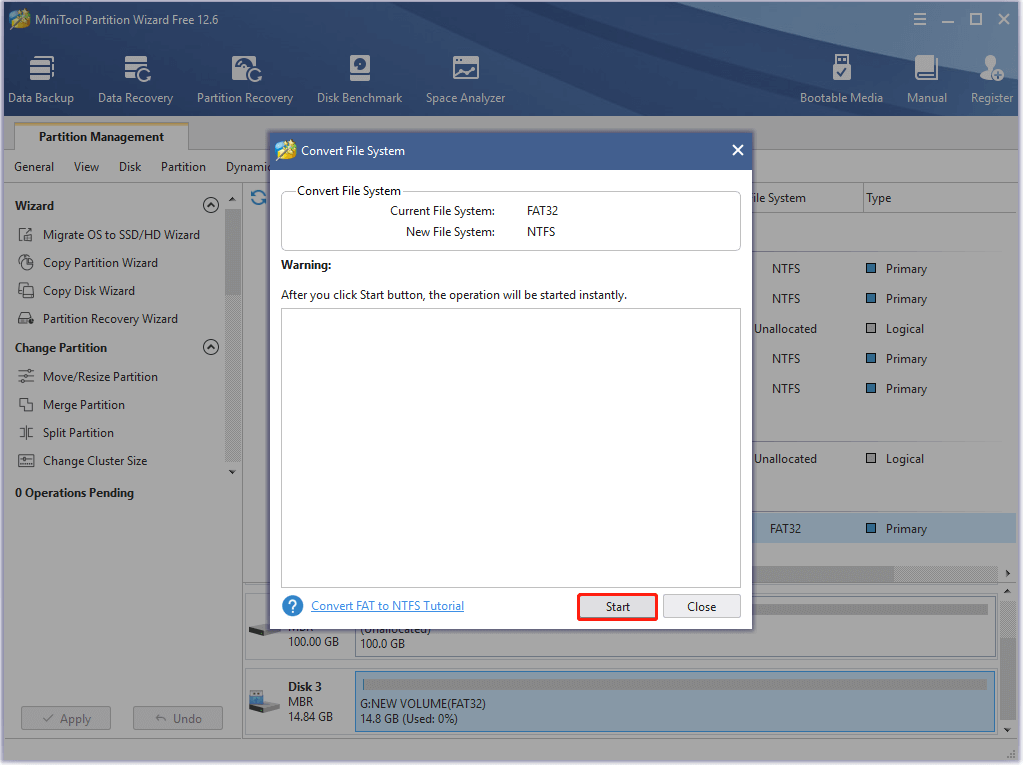Image resolution: width=1025 pixels, height=767 pixels.
Task: Open the Disk menu
Action: [x=130, y=167]
